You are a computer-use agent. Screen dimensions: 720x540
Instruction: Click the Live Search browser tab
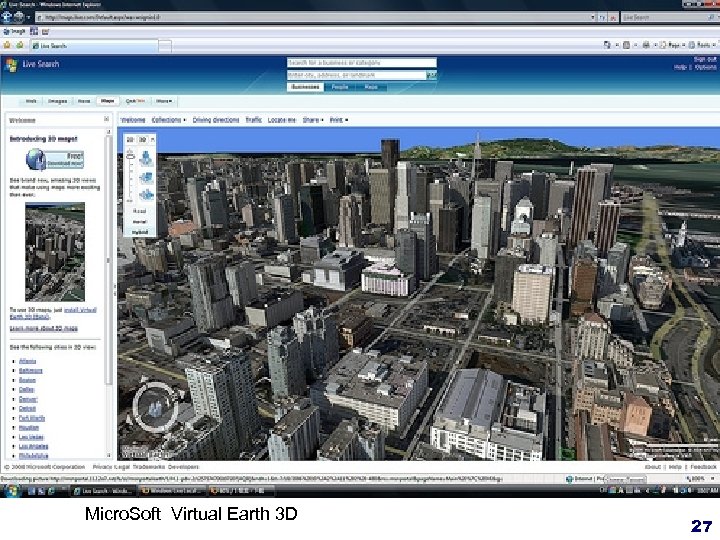(94, 45)
